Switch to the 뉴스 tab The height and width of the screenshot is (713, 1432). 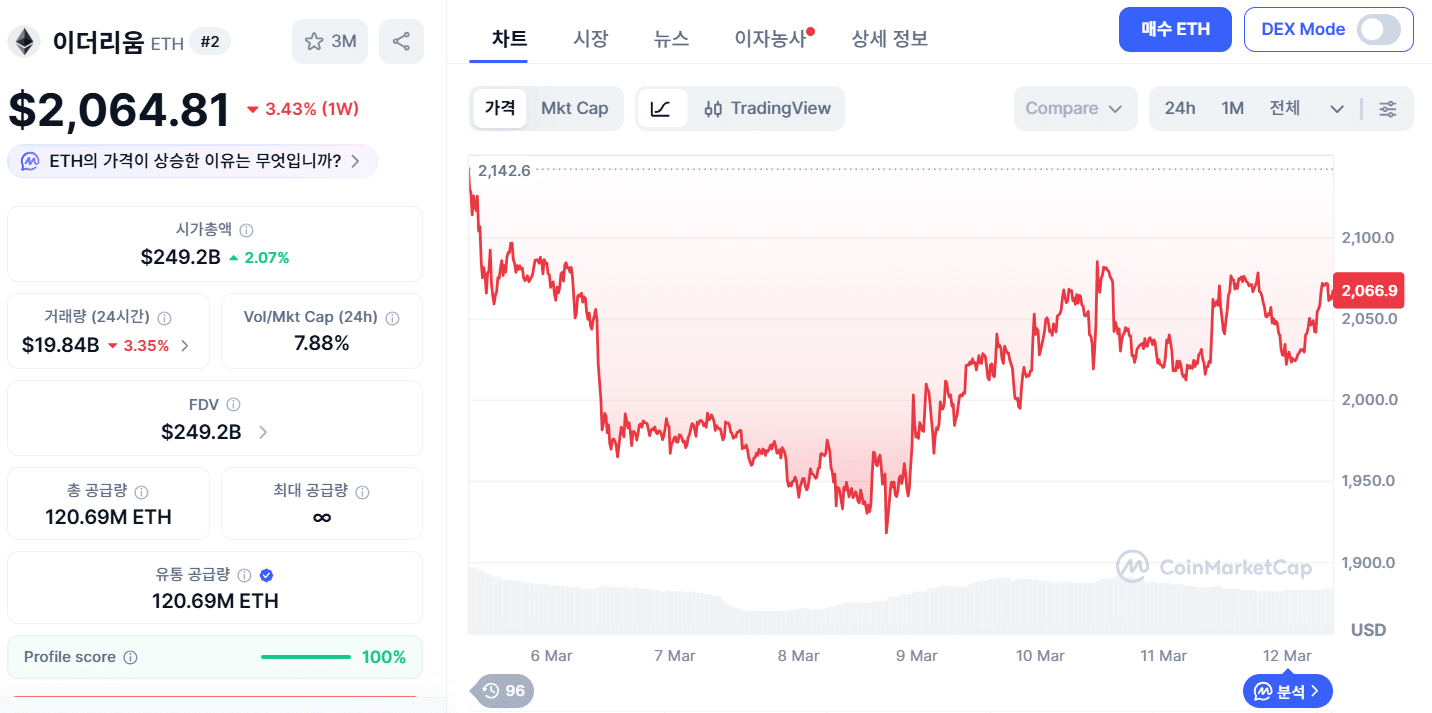pyautogui.click(x=671, y=38)
